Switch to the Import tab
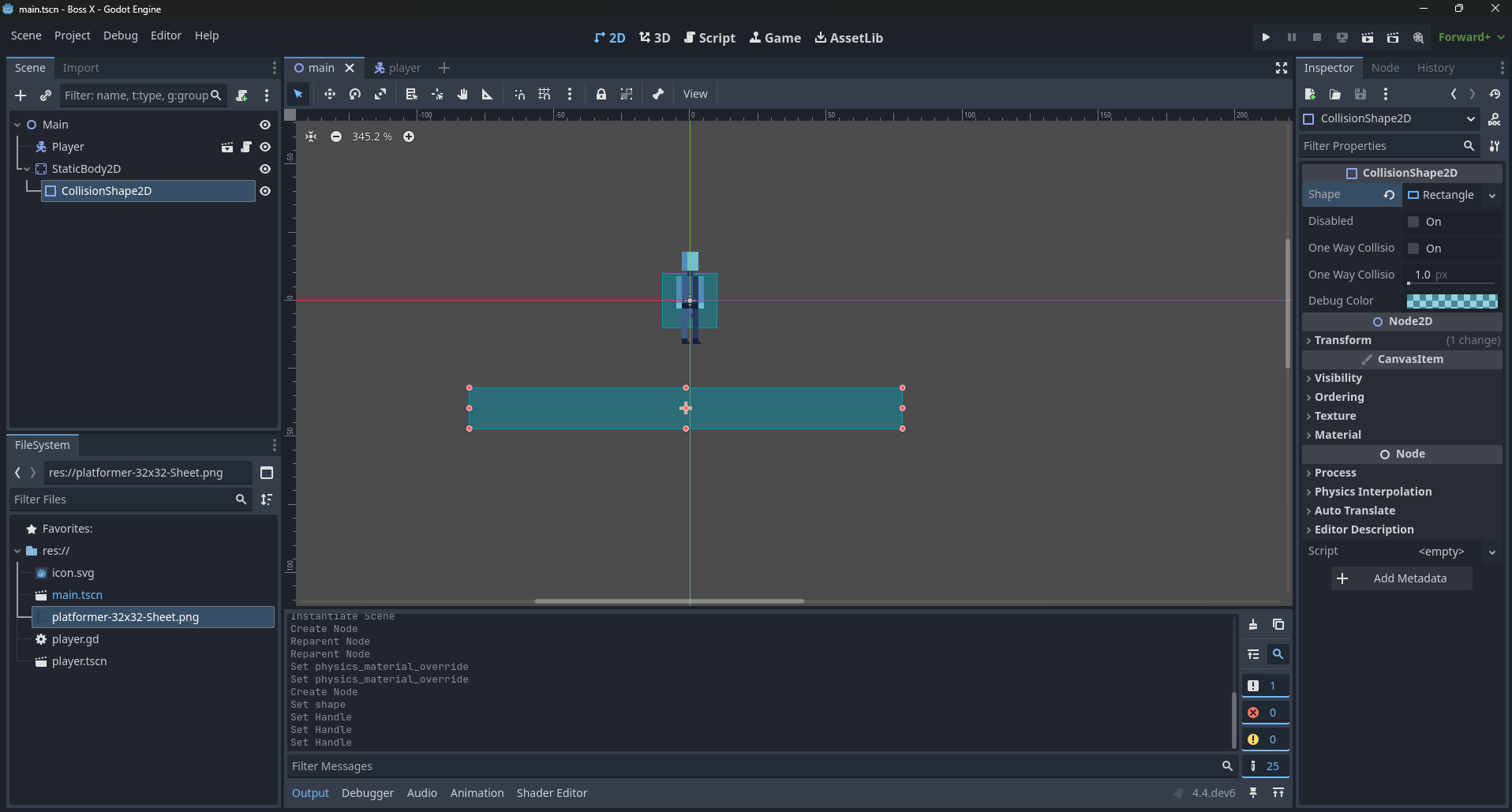The width and height of the screenshot is (1512, 812). pos(81,68)
